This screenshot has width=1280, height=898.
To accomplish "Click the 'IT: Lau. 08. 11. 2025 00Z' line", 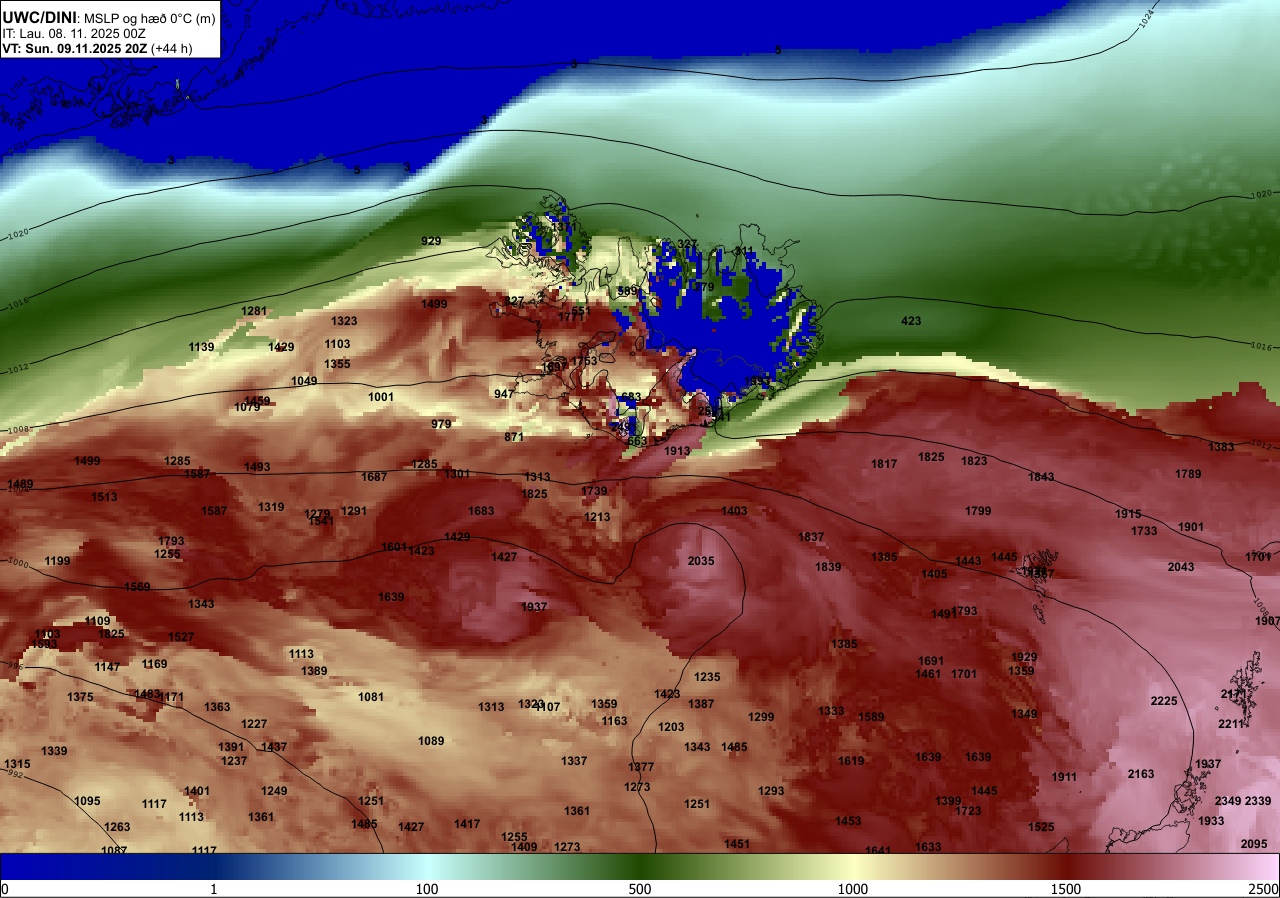I will pos(75,33).
